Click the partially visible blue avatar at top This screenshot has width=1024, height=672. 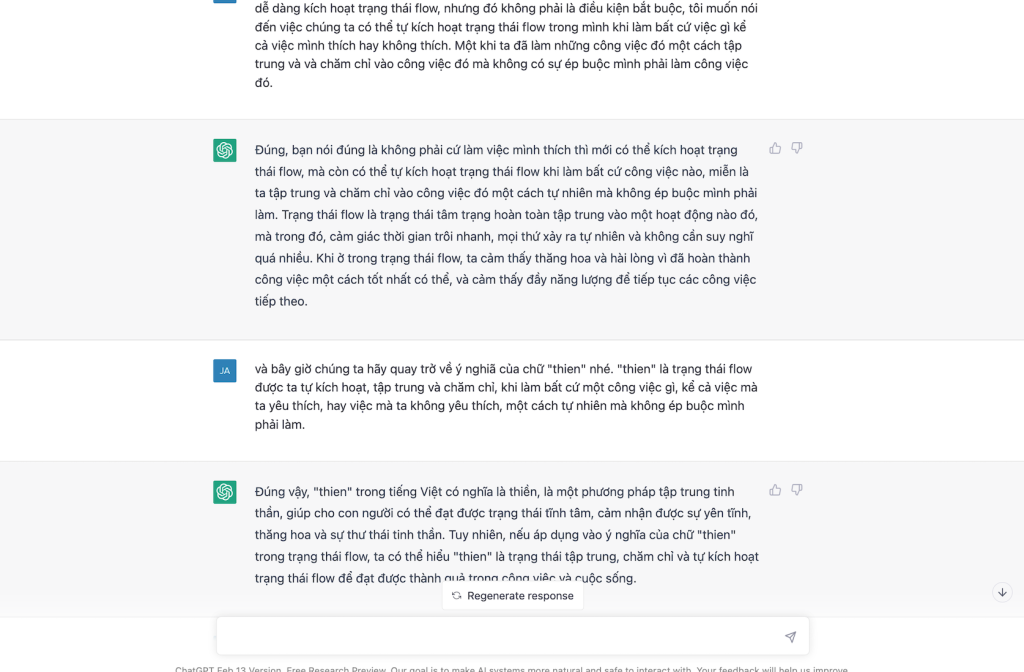[225, 1]
